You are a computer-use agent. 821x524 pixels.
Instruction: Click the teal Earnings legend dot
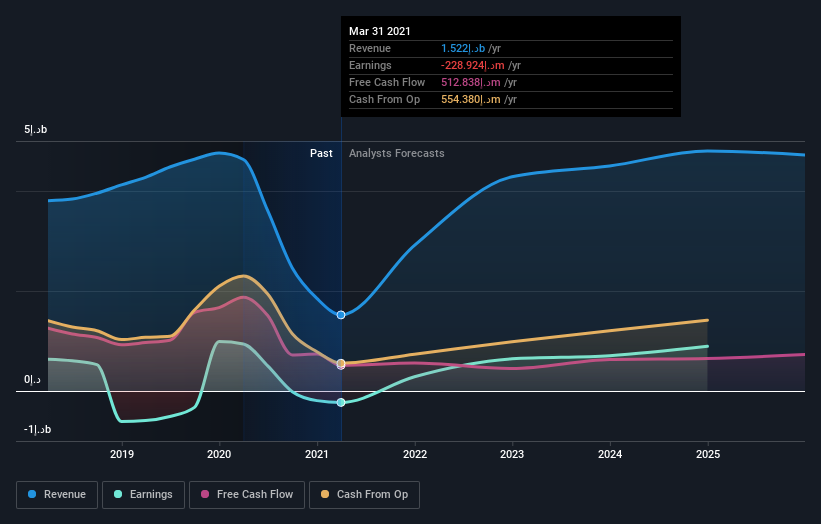(118, 494)
